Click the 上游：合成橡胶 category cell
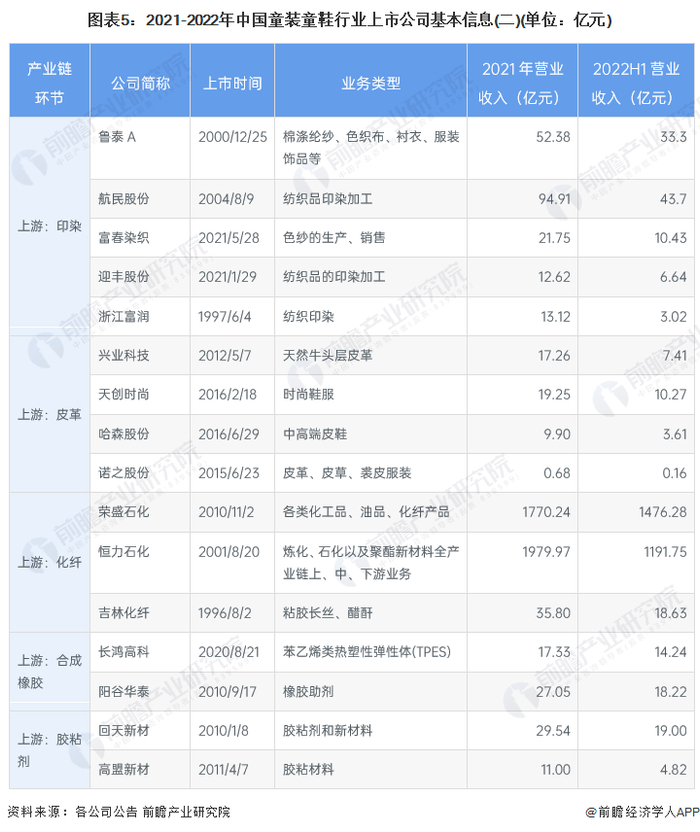 [49, 672]
